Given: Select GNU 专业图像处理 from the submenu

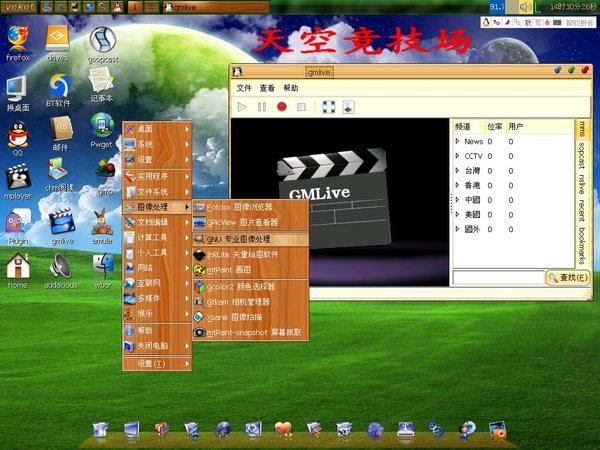Looking at the screenshot, I should (x=245, y=240).
